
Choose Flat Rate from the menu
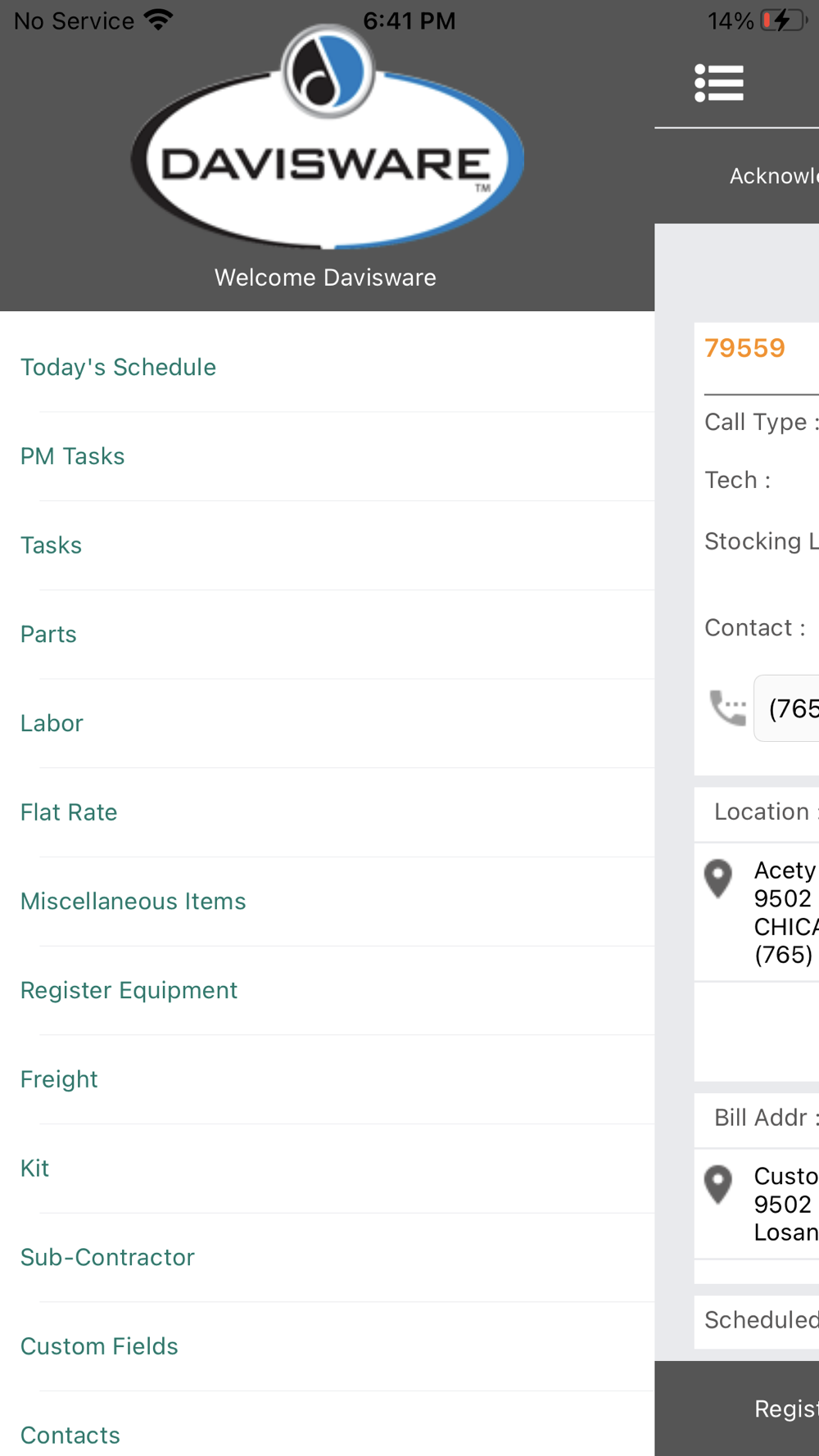[70, 812]
